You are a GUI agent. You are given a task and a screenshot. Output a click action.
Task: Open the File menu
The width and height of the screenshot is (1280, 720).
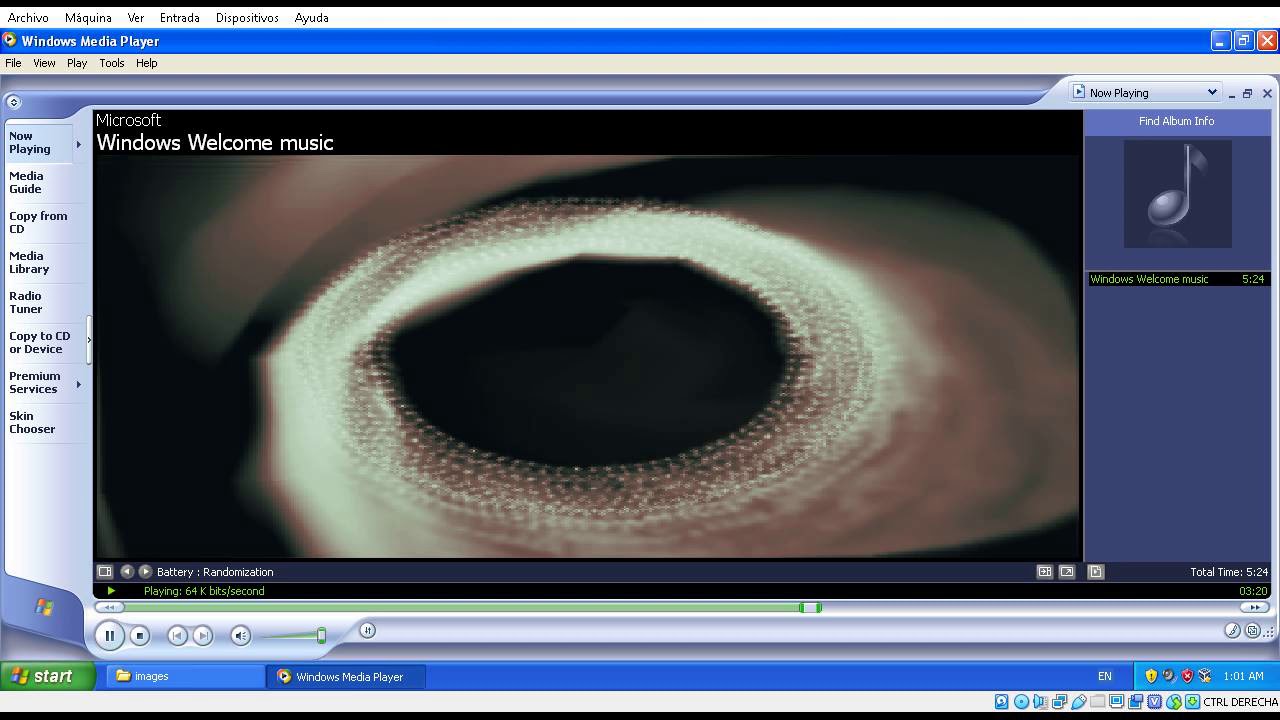tap(13, 63)
